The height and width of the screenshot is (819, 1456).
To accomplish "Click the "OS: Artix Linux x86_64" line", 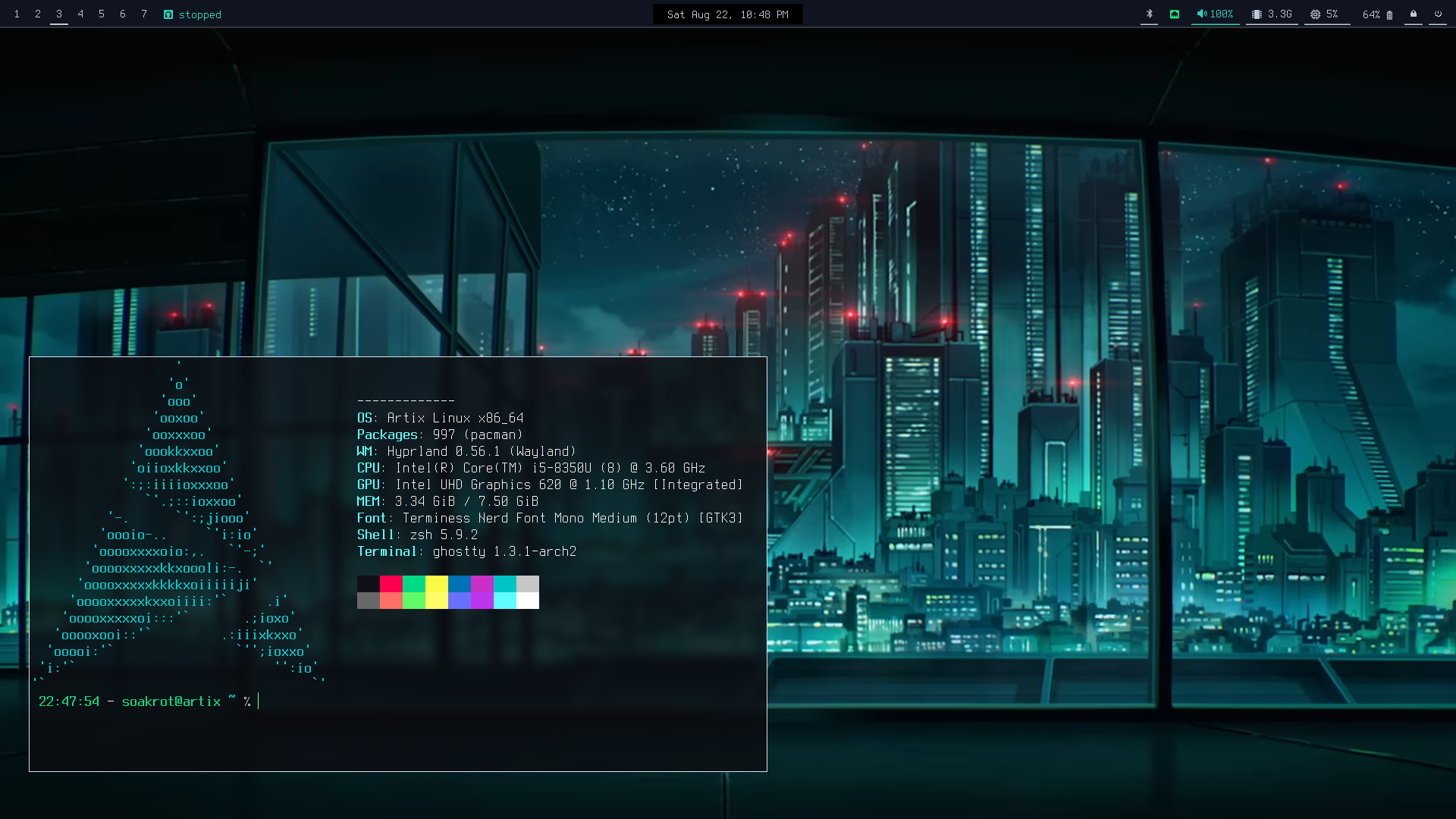I will (441, 418).
